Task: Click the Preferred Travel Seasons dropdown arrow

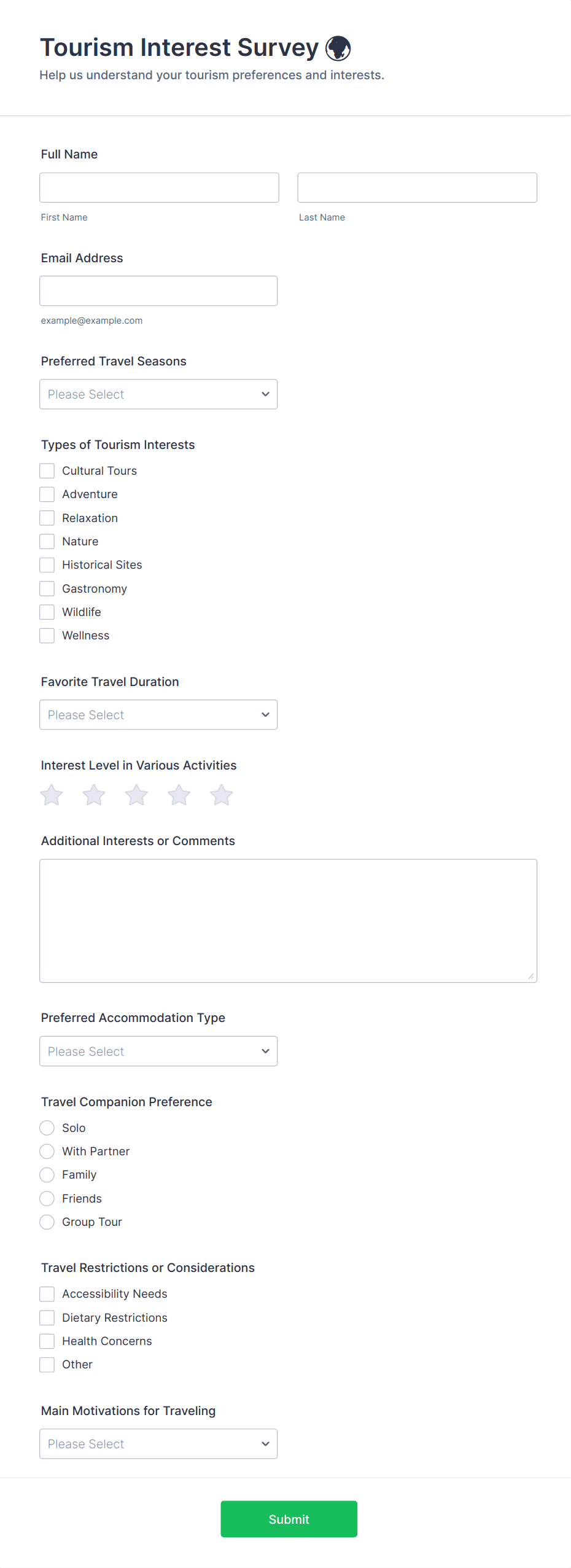Action: [x=265, y=394]
